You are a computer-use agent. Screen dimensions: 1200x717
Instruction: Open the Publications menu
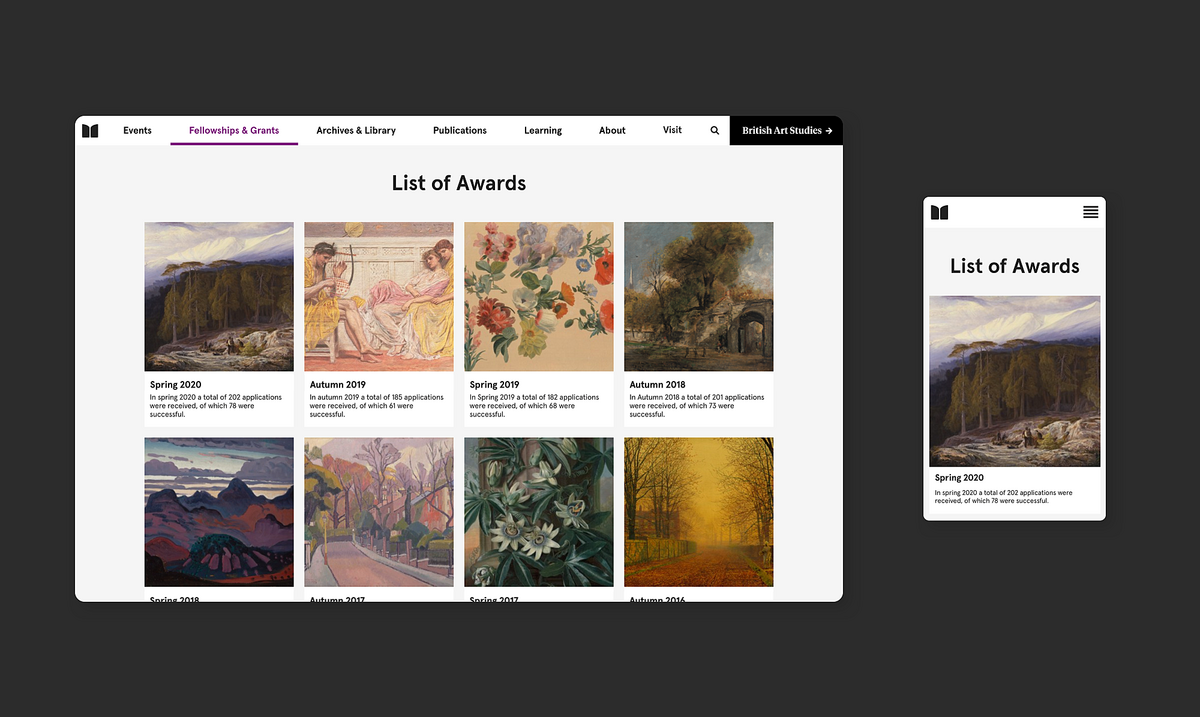pos(460,131)
